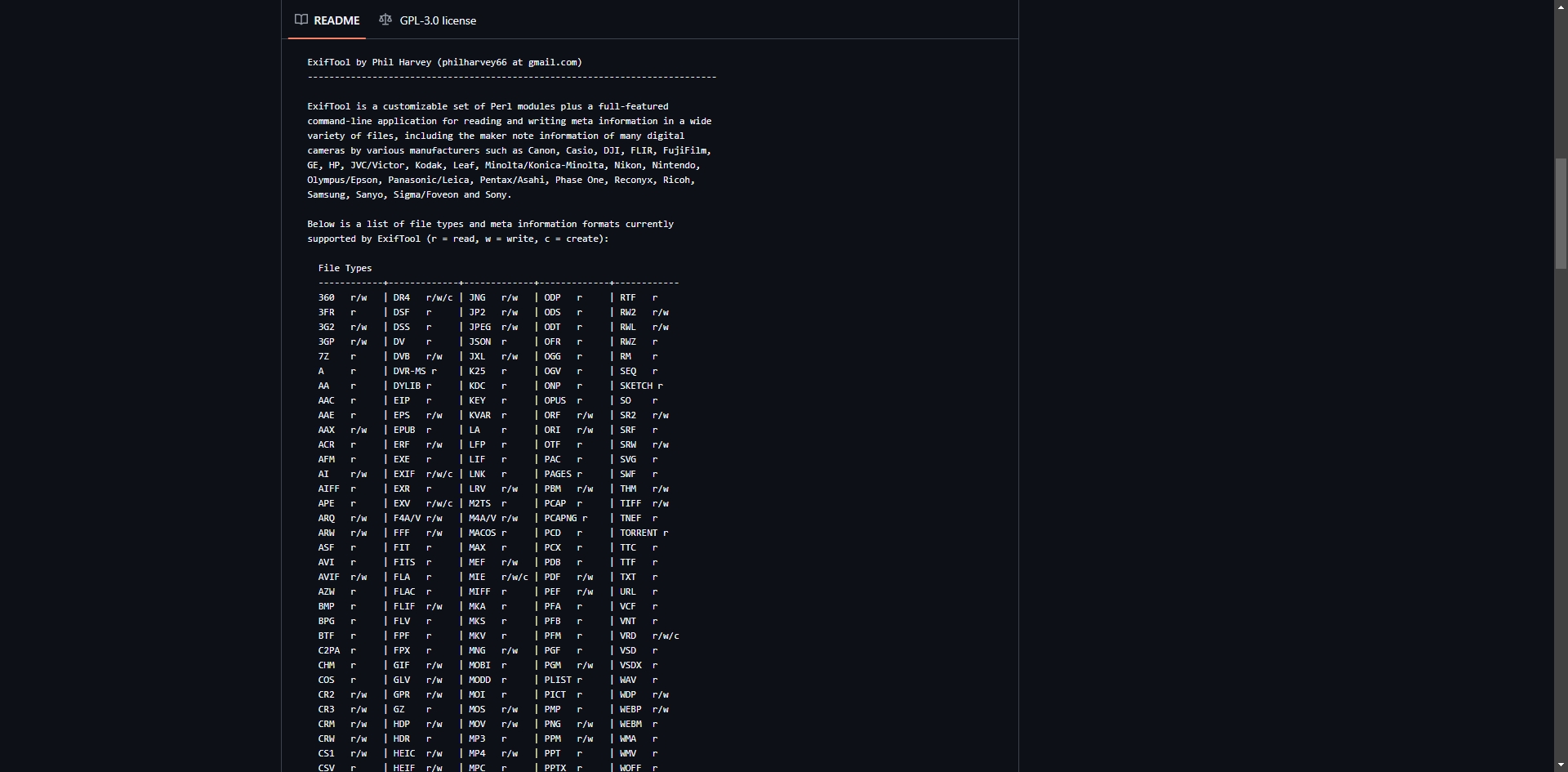Select the 'RTF' file type entry
The image size is (1568, 772).
[627, 297]
